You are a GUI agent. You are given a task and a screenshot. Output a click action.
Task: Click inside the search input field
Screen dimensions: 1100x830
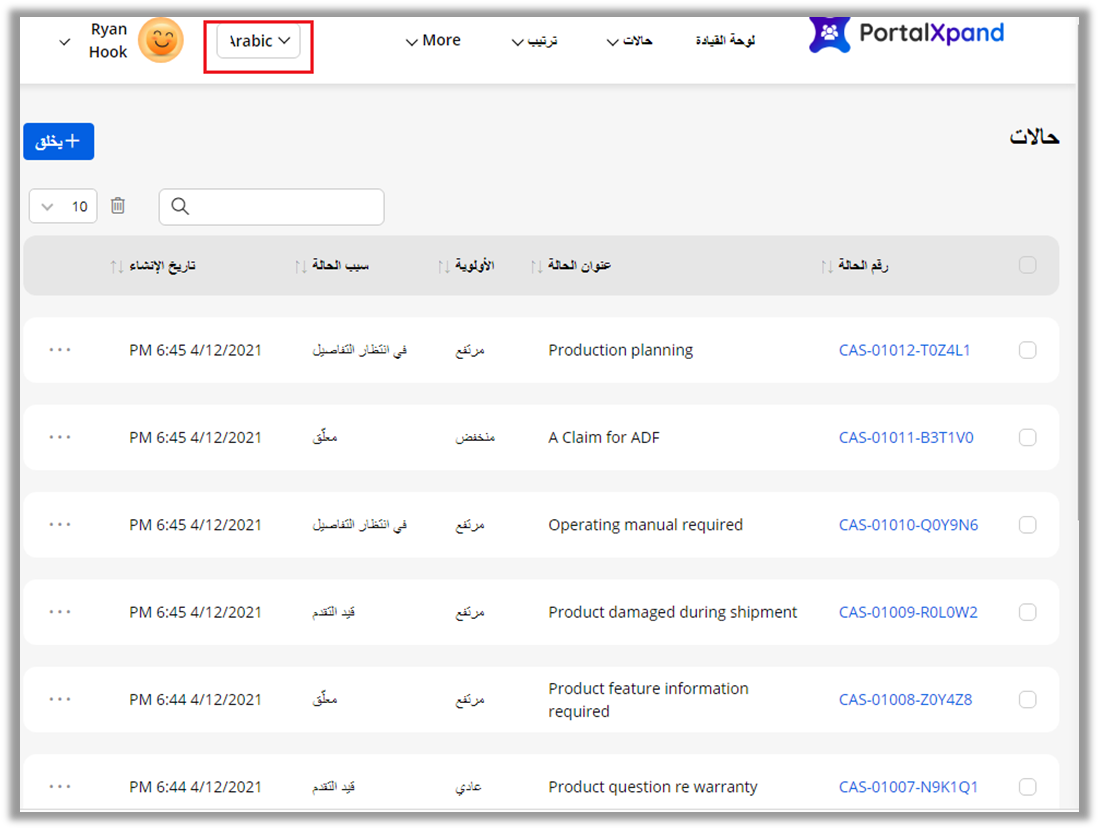pos(285,206)
